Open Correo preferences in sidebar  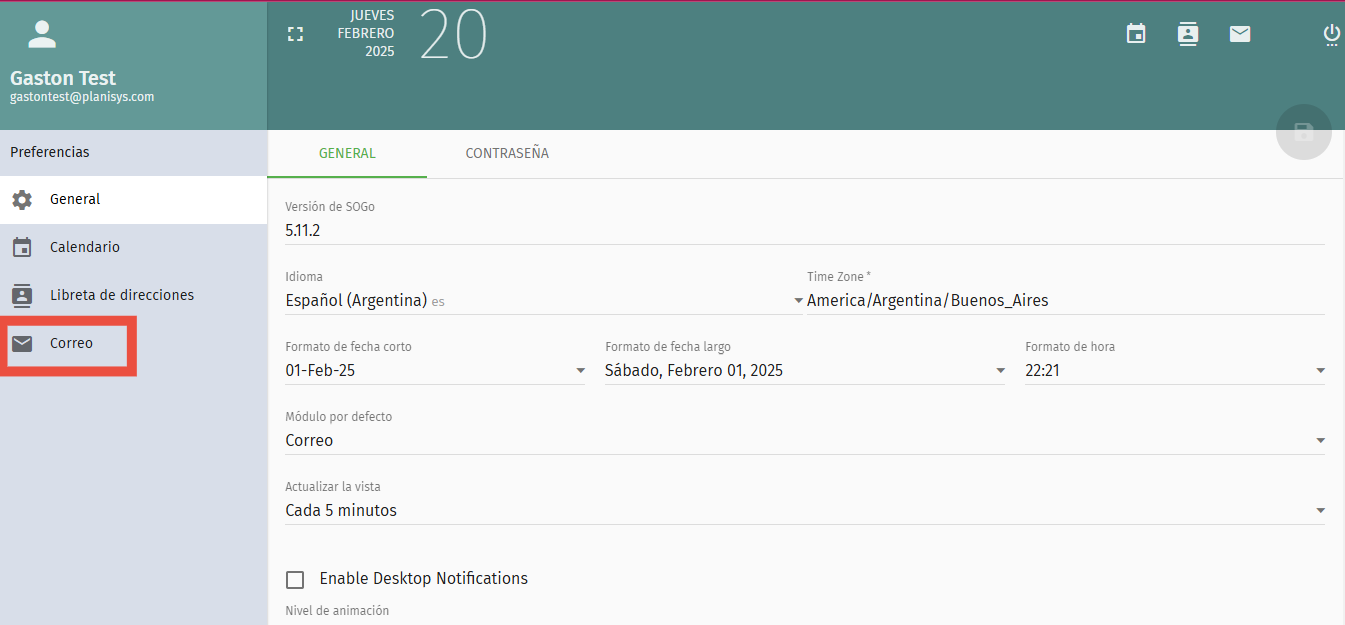[71, 344]
